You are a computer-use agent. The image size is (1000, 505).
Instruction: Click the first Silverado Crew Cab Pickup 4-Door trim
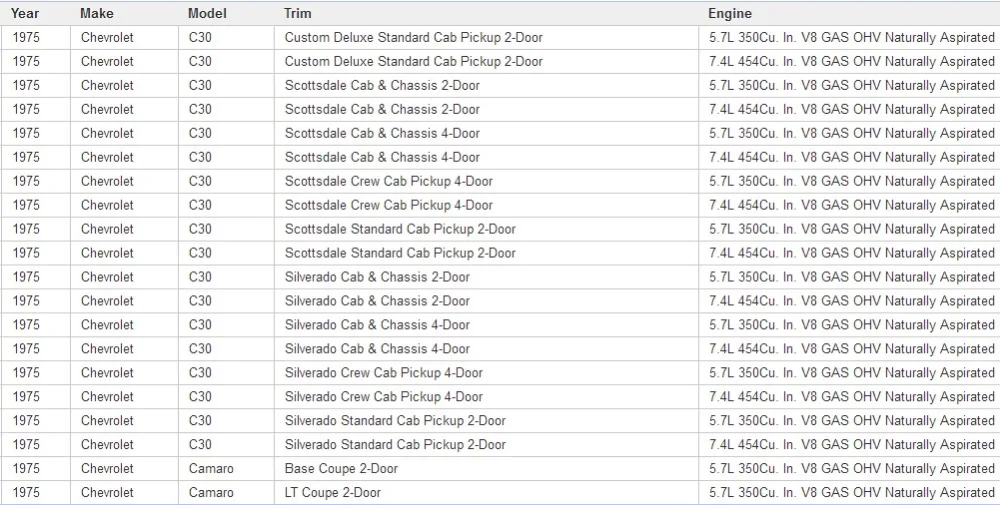383,373
